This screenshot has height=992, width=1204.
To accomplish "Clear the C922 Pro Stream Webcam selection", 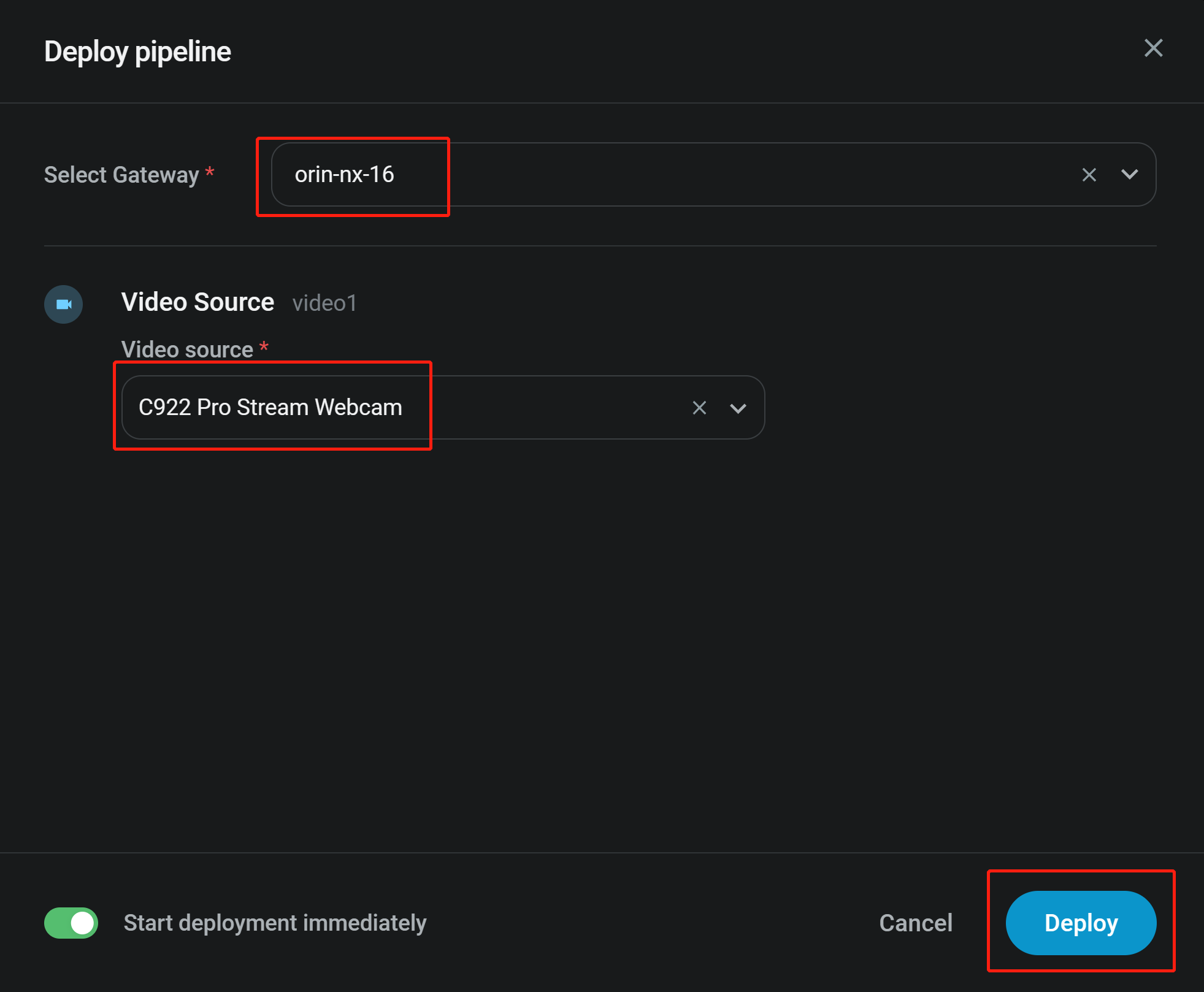I will pyautogui.click(x=699, y=408).
